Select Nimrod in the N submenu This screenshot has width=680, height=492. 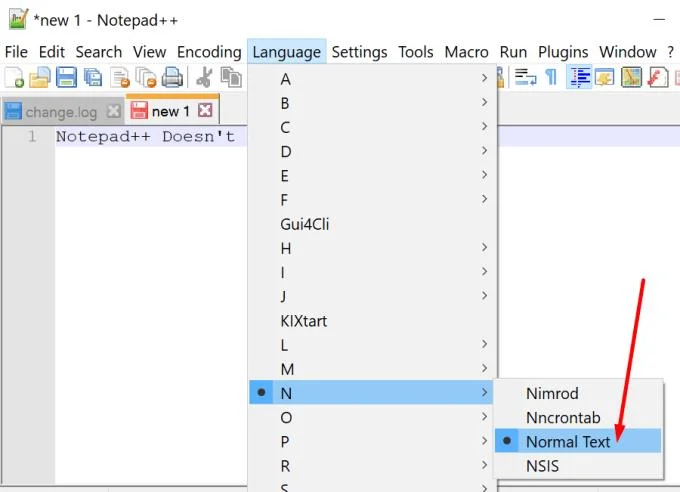579,394
